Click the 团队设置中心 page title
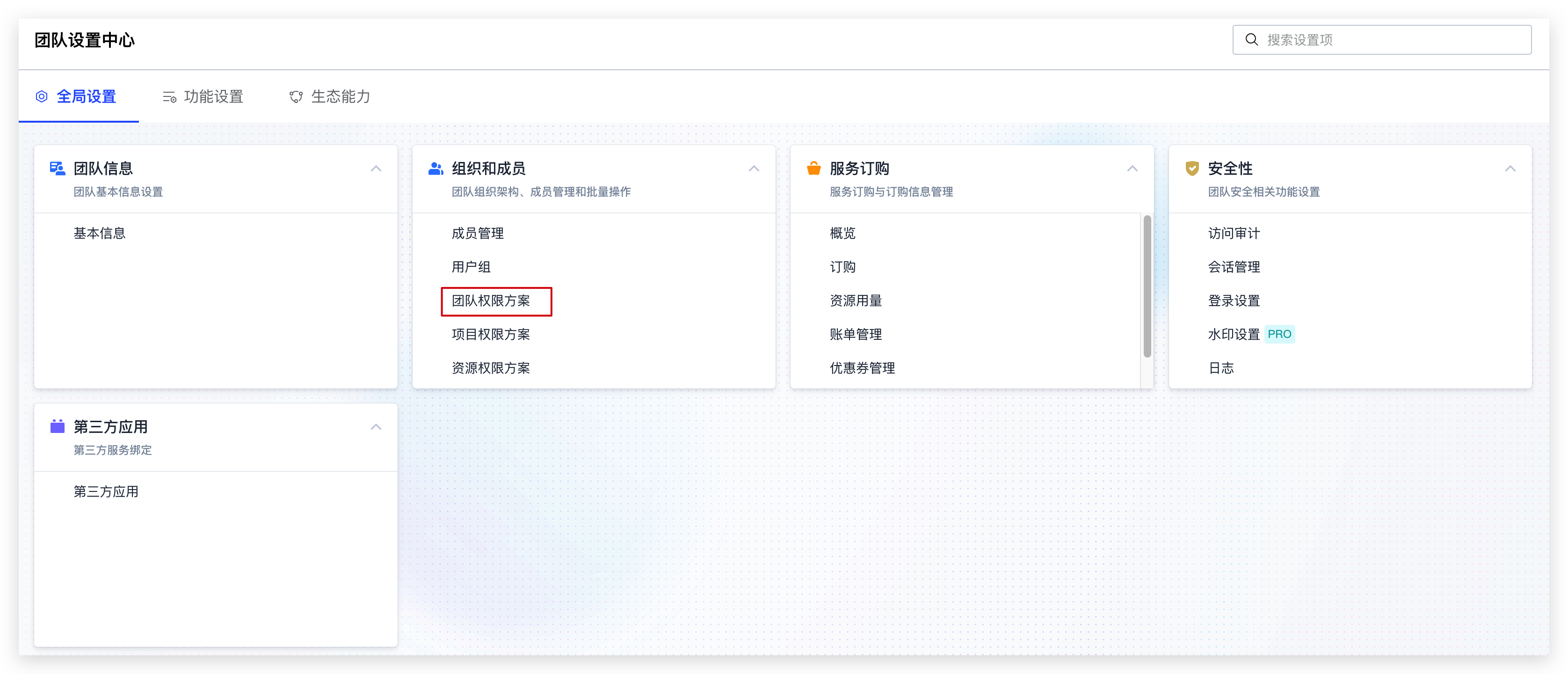 (x=85, y=40)
